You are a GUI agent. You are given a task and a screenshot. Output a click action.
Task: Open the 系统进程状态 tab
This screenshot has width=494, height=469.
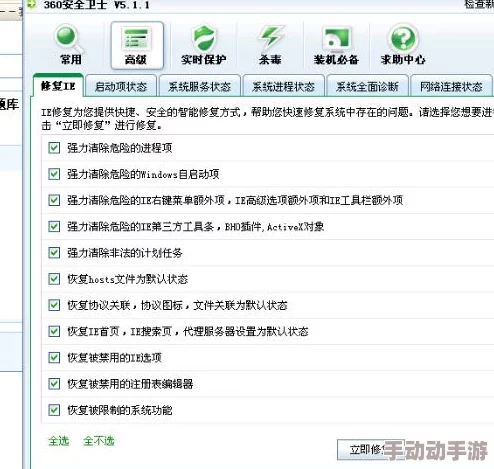(x=283, y=87)
